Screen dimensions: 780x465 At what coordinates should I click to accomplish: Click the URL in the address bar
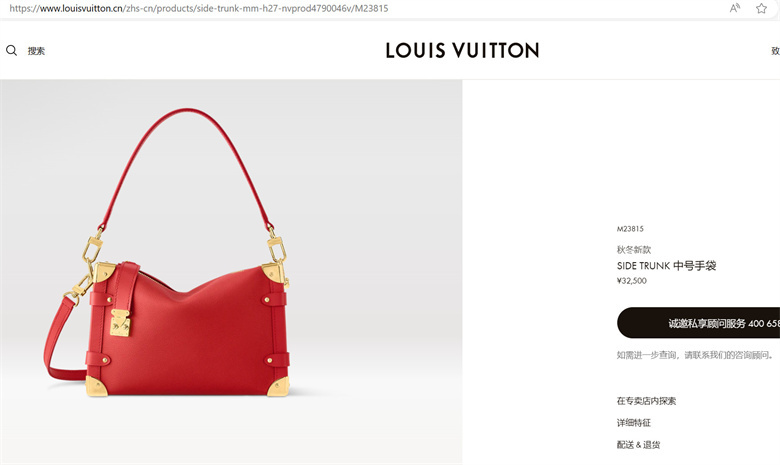click(199, 8)
